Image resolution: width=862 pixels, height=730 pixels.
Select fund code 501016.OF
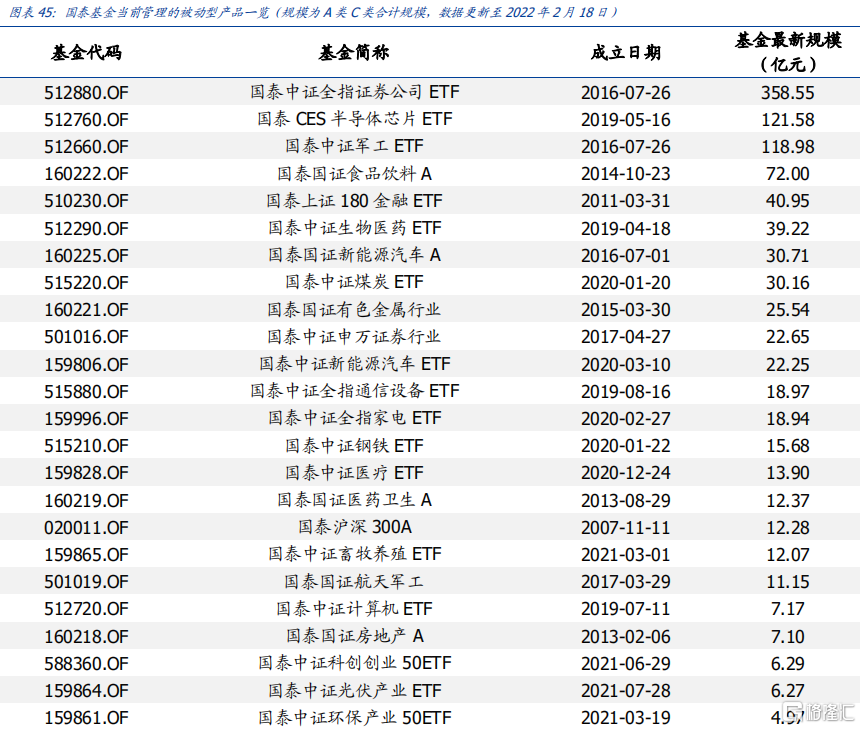86,336
